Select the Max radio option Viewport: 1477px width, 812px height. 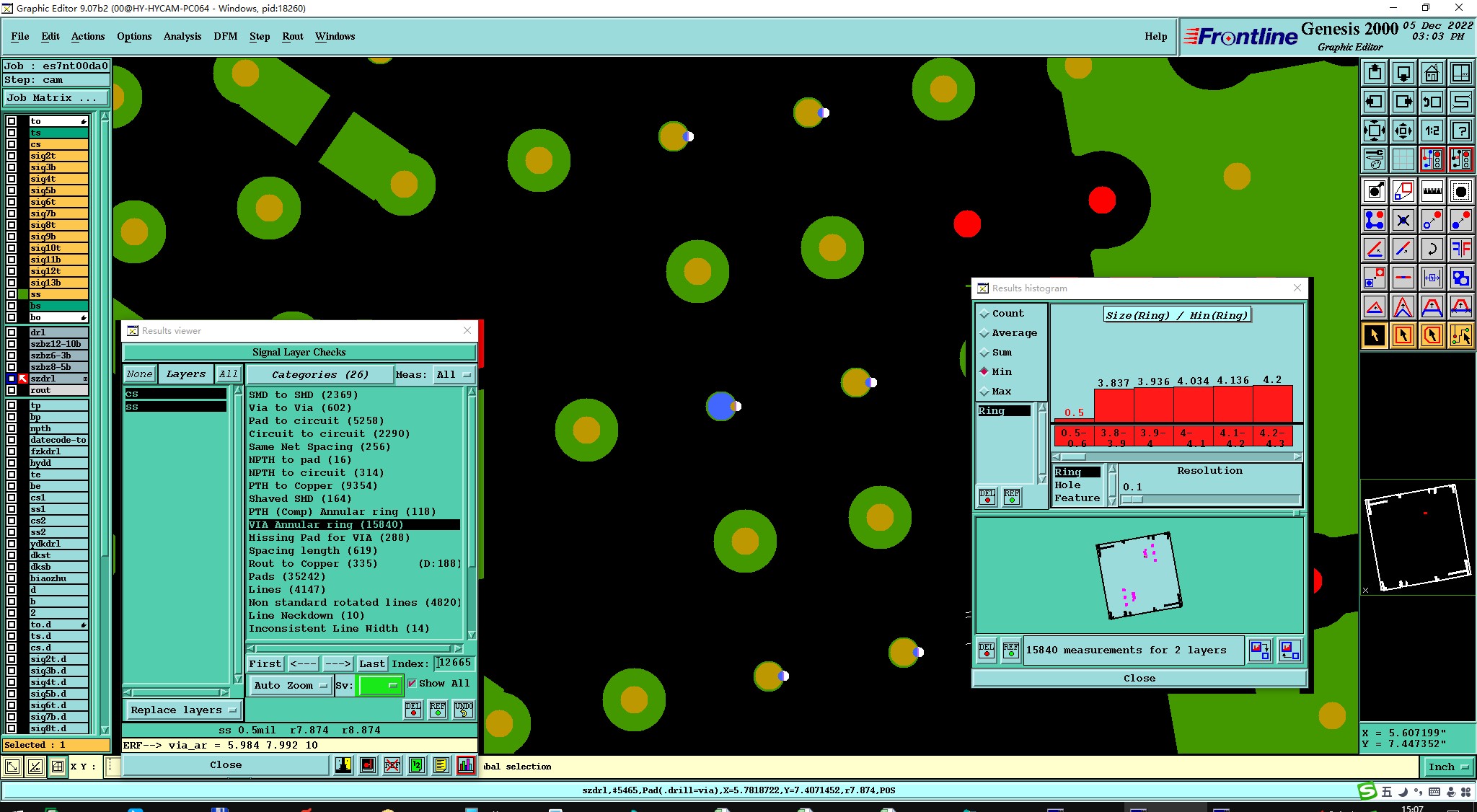coord(984,392)
